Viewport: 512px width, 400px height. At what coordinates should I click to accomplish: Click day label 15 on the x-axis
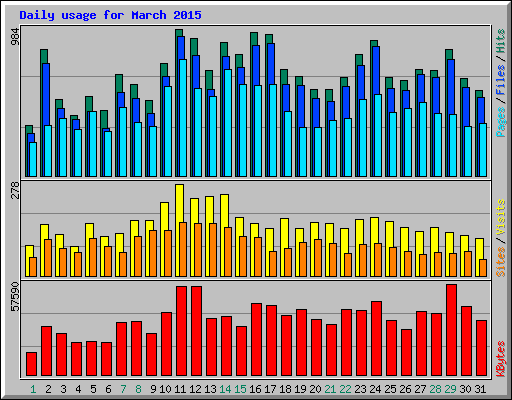click(x=240, y=389)
